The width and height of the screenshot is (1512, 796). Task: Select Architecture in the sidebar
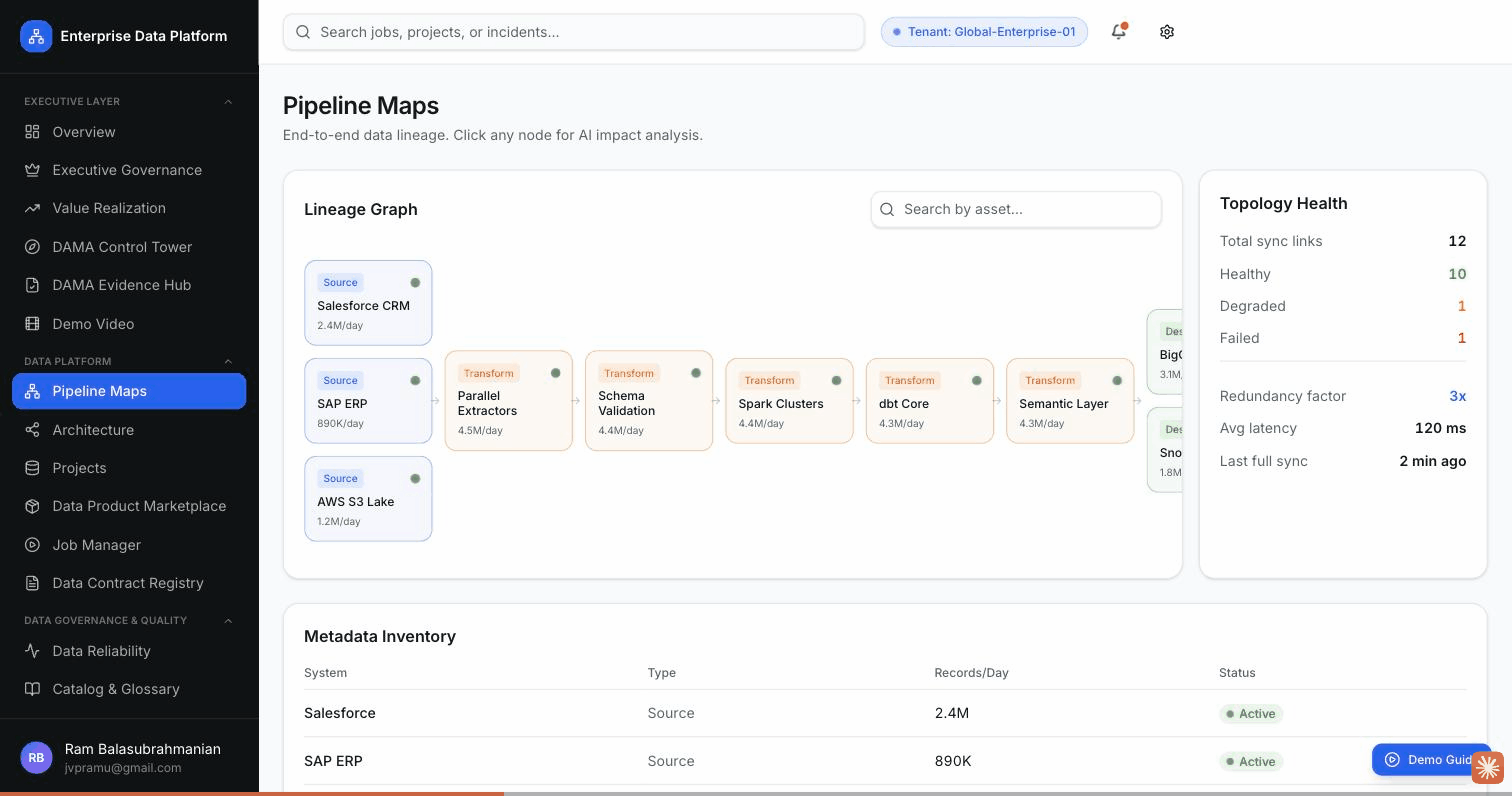pos(129,430)
